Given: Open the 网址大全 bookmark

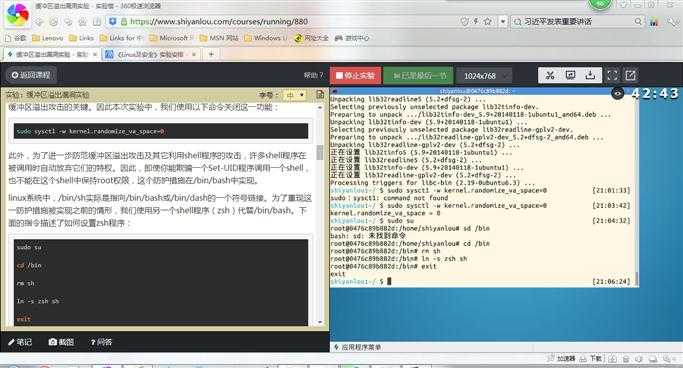Looking at the screenshot, I should [311, 38].
